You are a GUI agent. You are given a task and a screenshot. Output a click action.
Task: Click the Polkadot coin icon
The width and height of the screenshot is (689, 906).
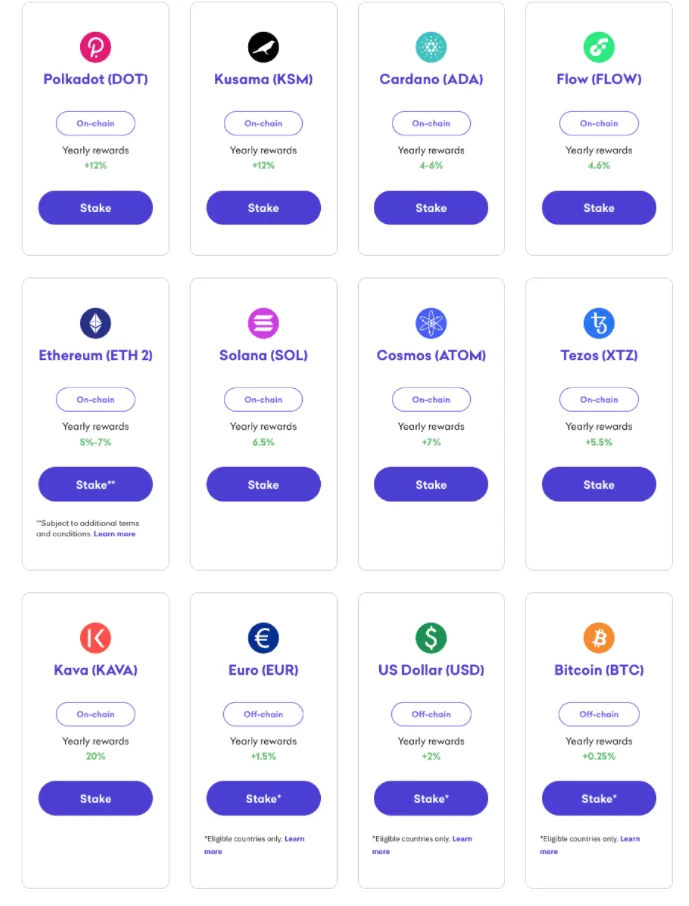tap(95, 47)
